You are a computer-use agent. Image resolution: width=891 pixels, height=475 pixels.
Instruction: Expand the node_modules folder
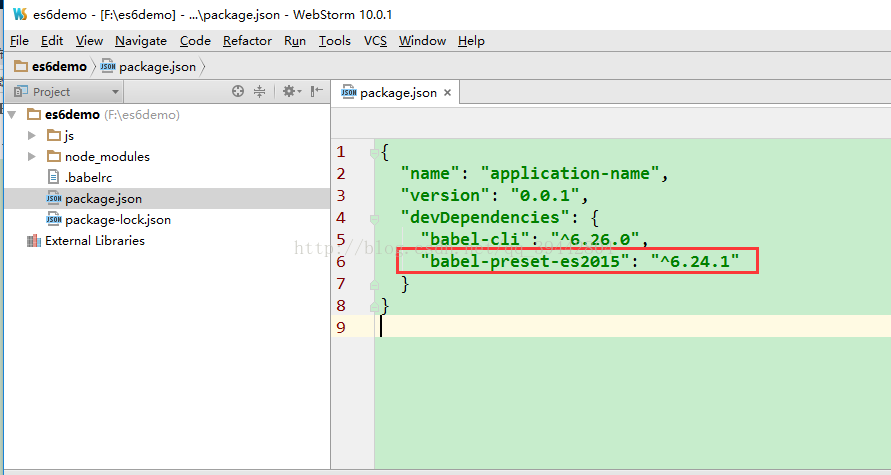[x=32, y=156]
